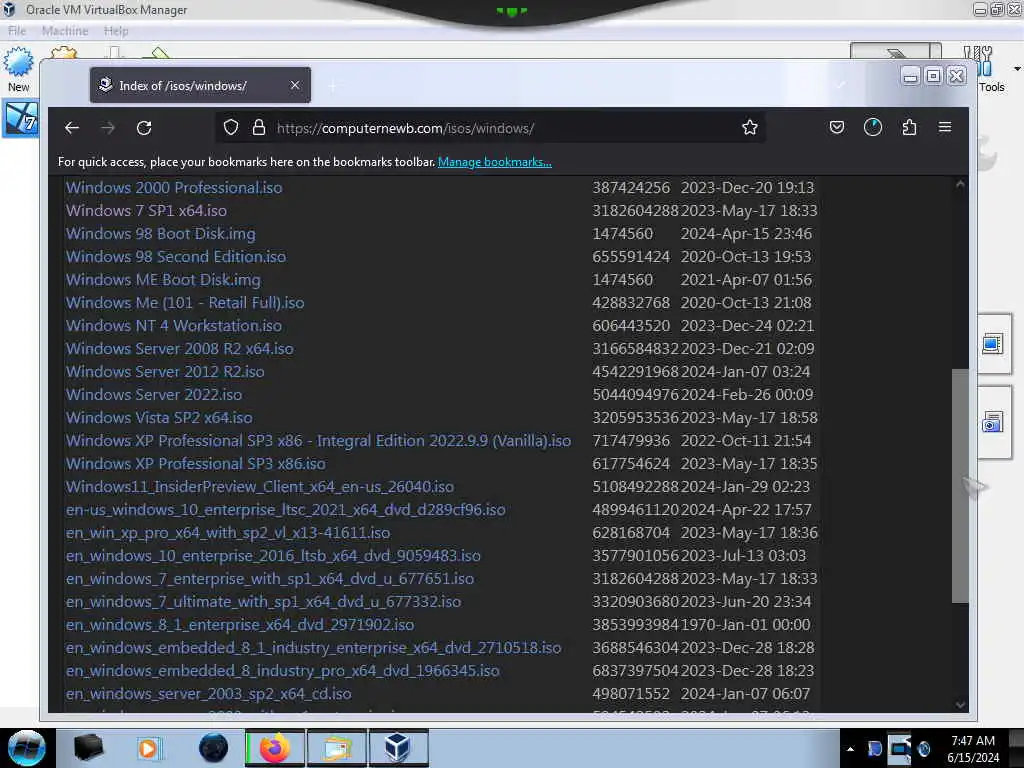Close the Index of /isos/windows/ tab
This screenshot has width=1024, height=768.
tap(295, 86)
